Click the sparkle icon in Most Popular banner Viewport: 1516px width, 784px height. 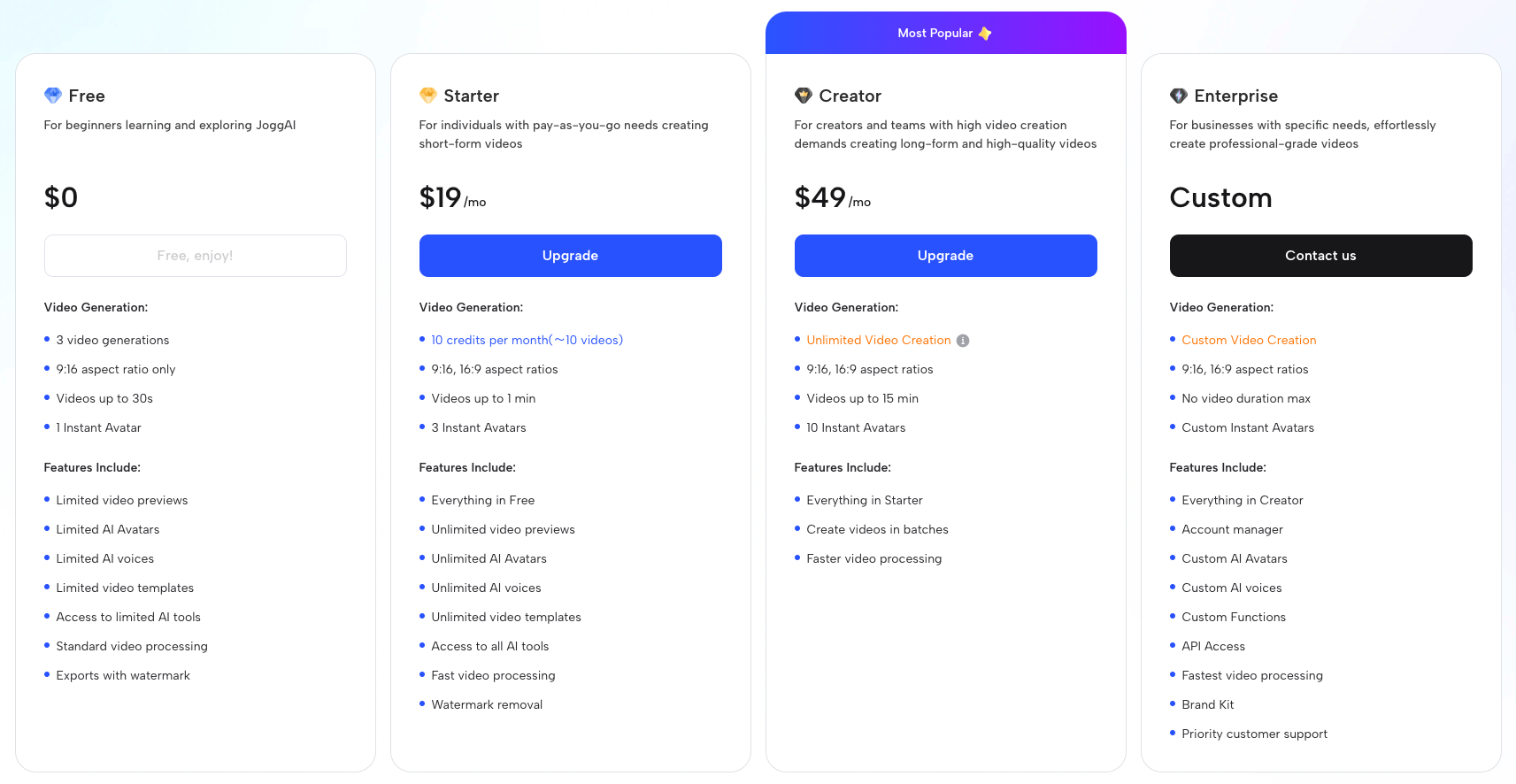click(985, 34)
